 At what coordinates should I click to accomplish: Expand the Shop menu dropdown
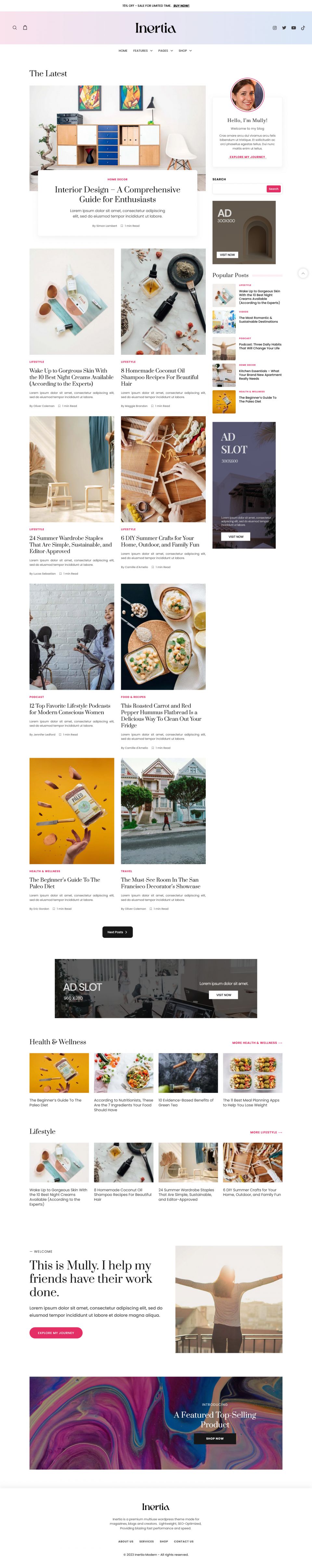click(185, 50)
